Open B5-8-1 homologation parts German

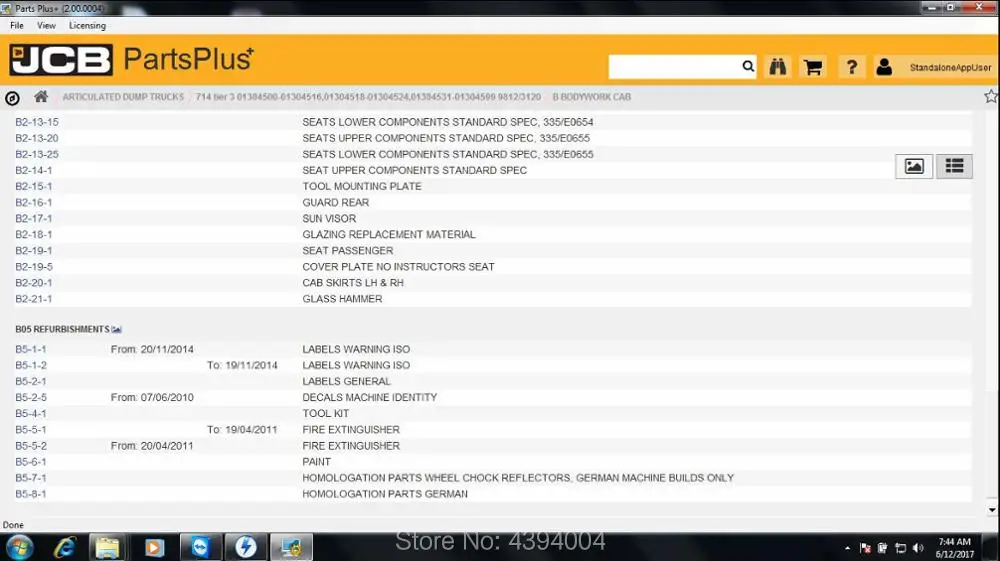click(31, 494)
